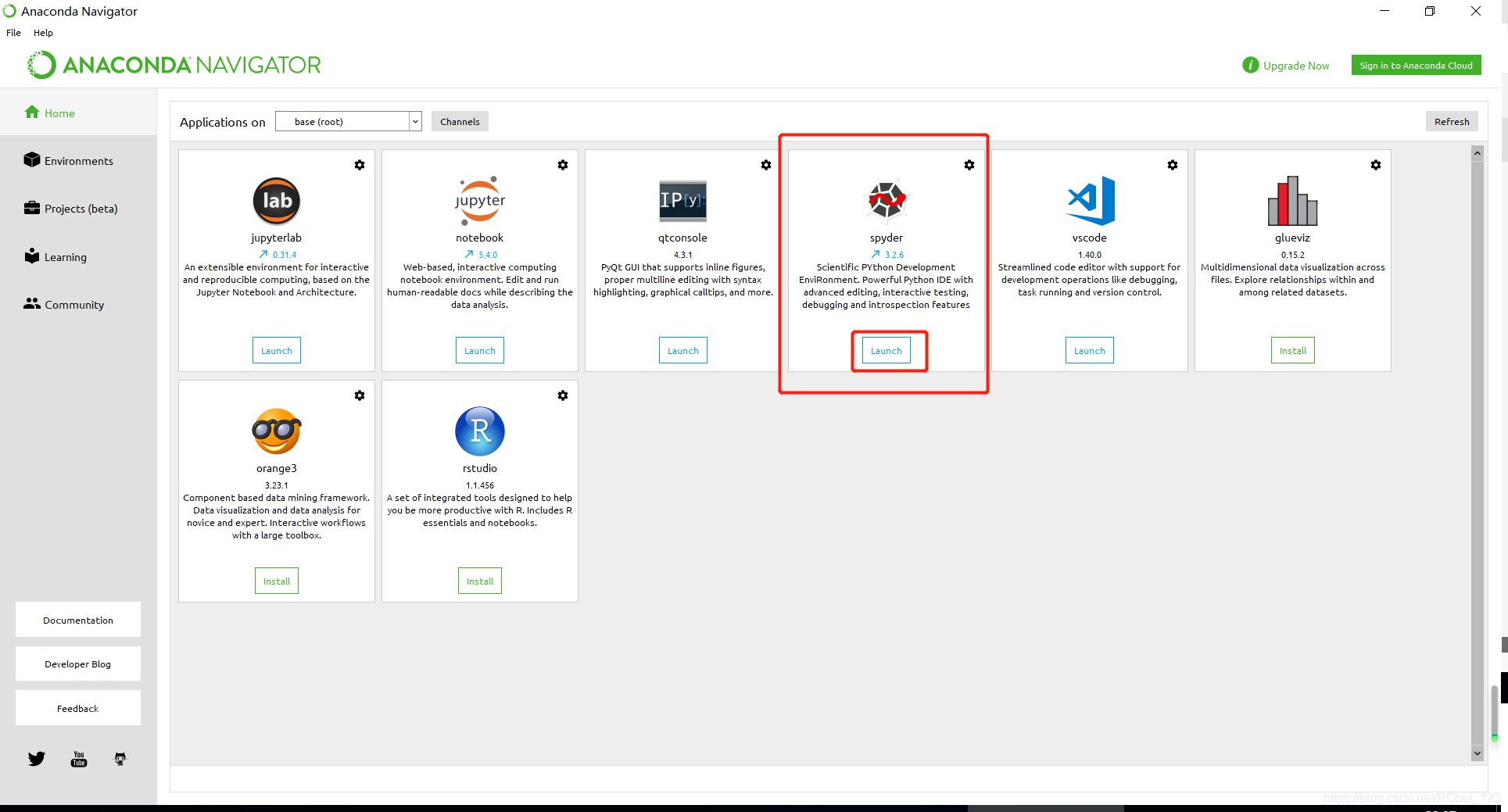Screen dimensions: 1508x812
Task: Open rstudio gear options menu
Action: click(x=563, y=395)
